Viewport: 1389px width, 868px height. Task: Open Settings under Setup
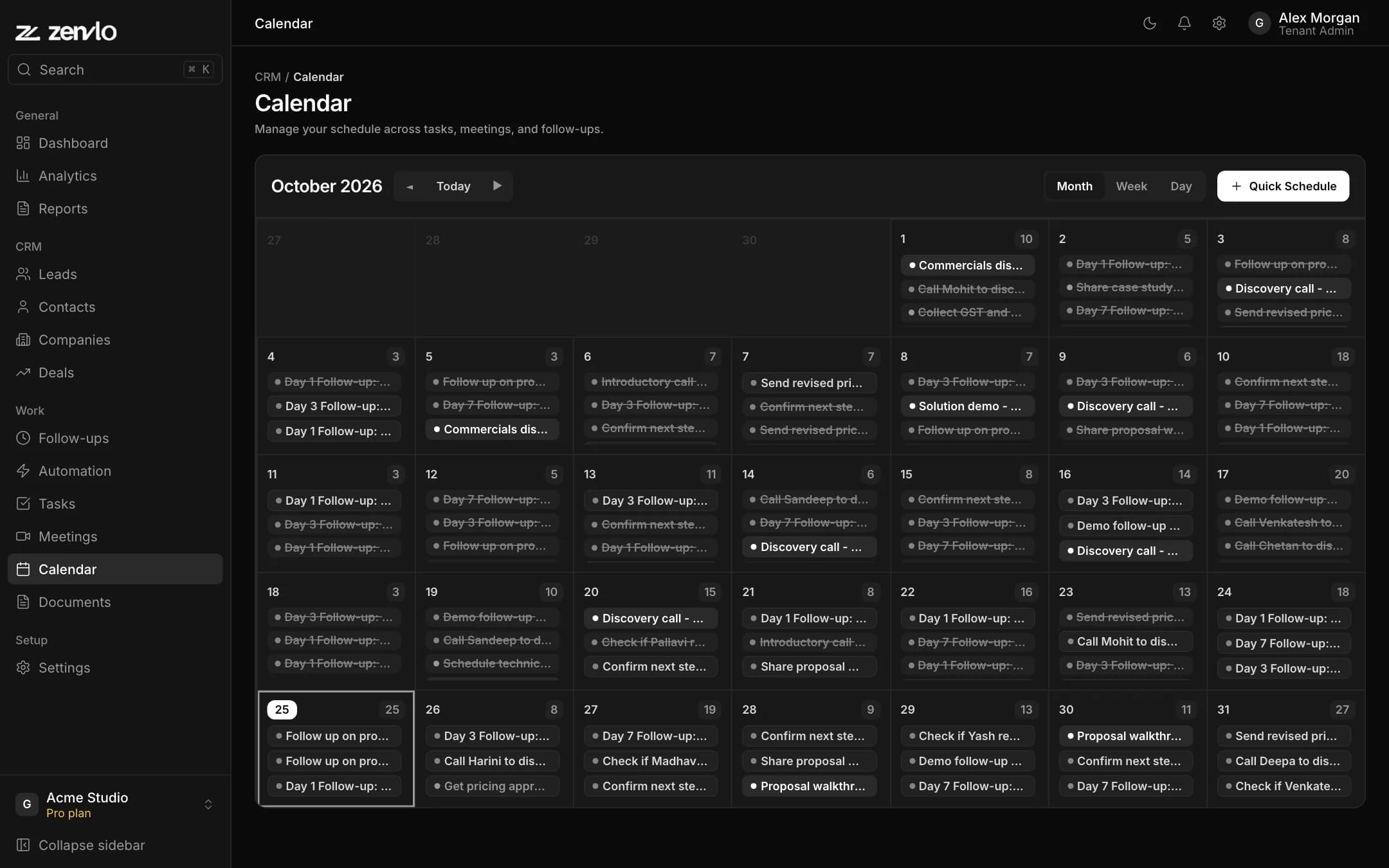(x=115, y=667)
